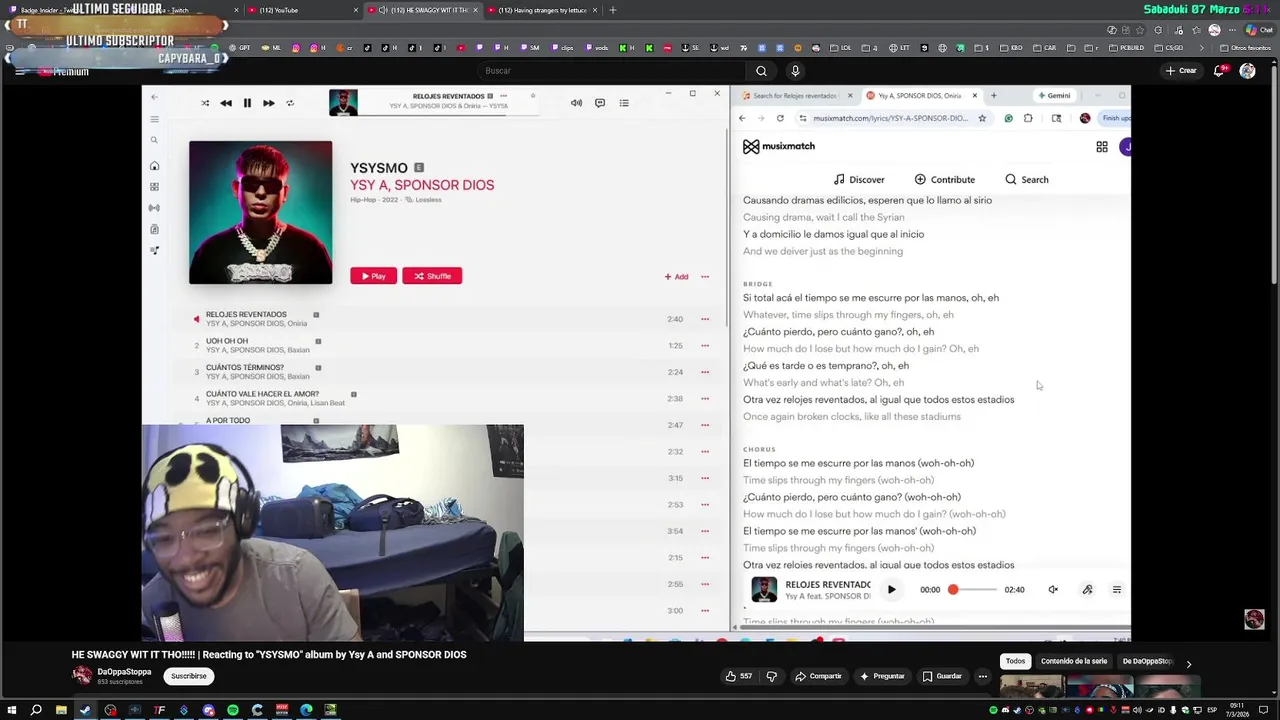The image size is (1280, 720).
Task: Open options for UOH OH OH track
Action: [705, 346]
